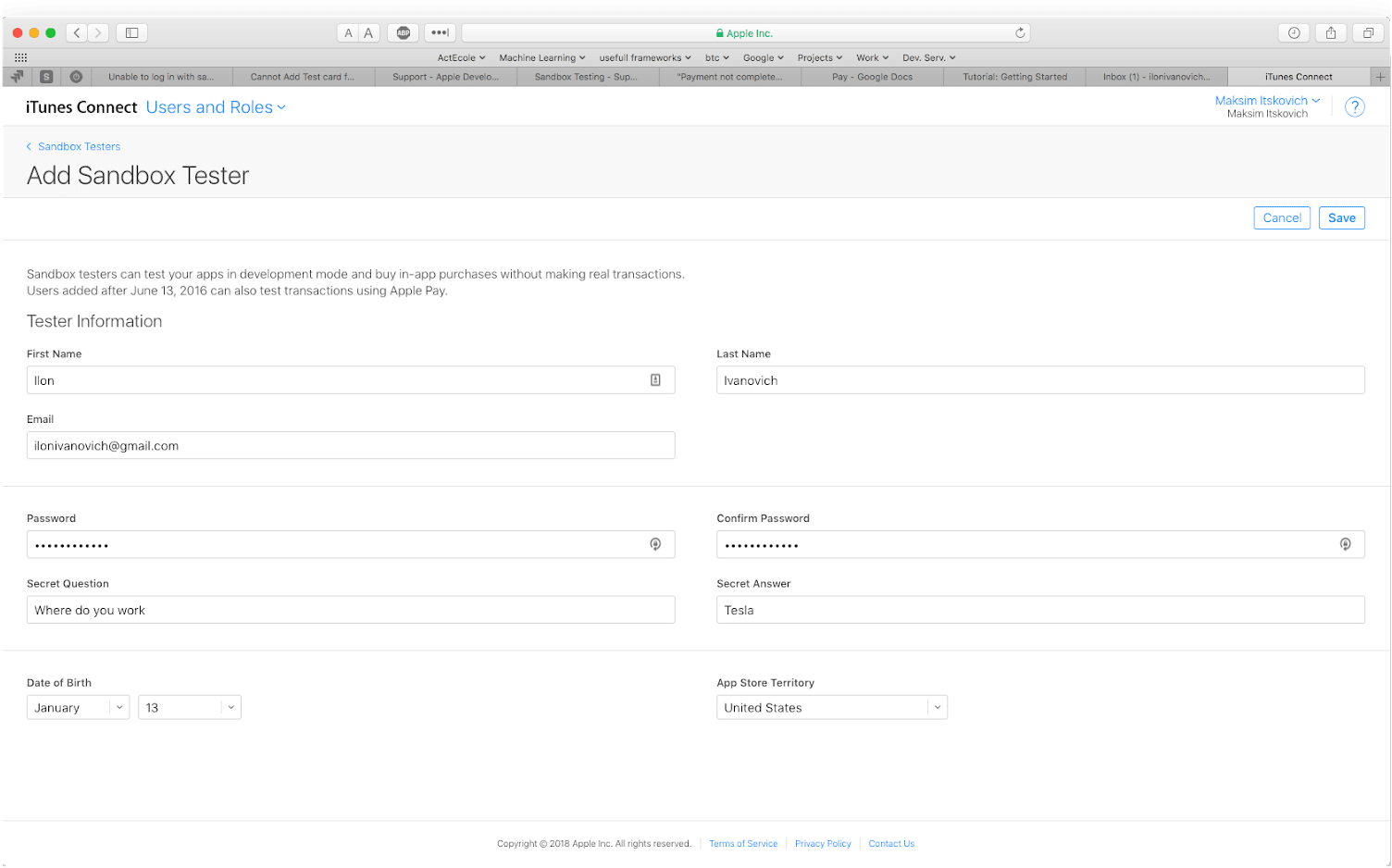This screenshot has height=868, width=1392.
Task: Open the App Store Territory dropdown
Action: pyautogui.click(x=832, y=707)
